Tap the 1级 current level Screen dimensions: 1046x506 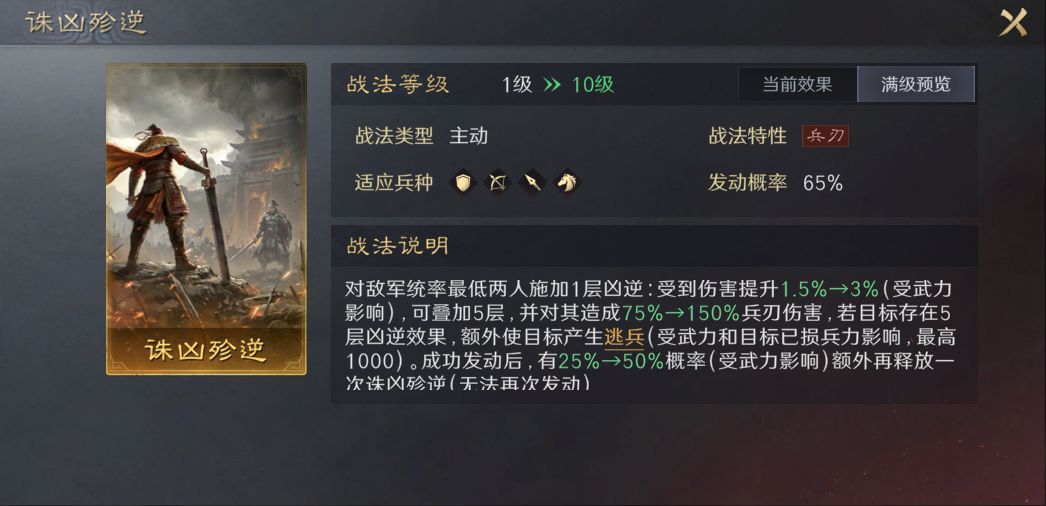(517, 85)
